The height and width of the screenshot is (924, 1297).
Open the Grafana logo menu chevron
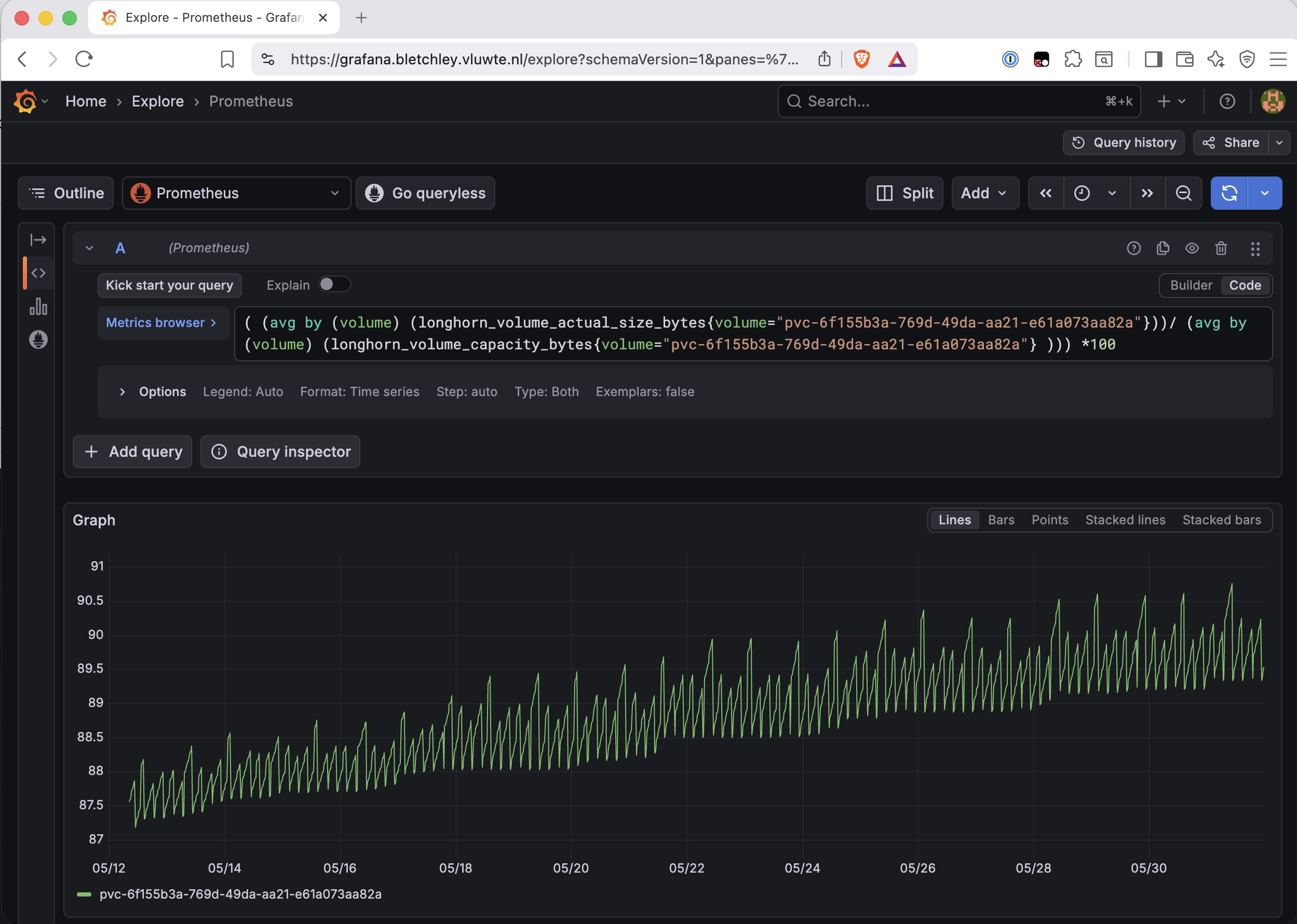point(45,101)
